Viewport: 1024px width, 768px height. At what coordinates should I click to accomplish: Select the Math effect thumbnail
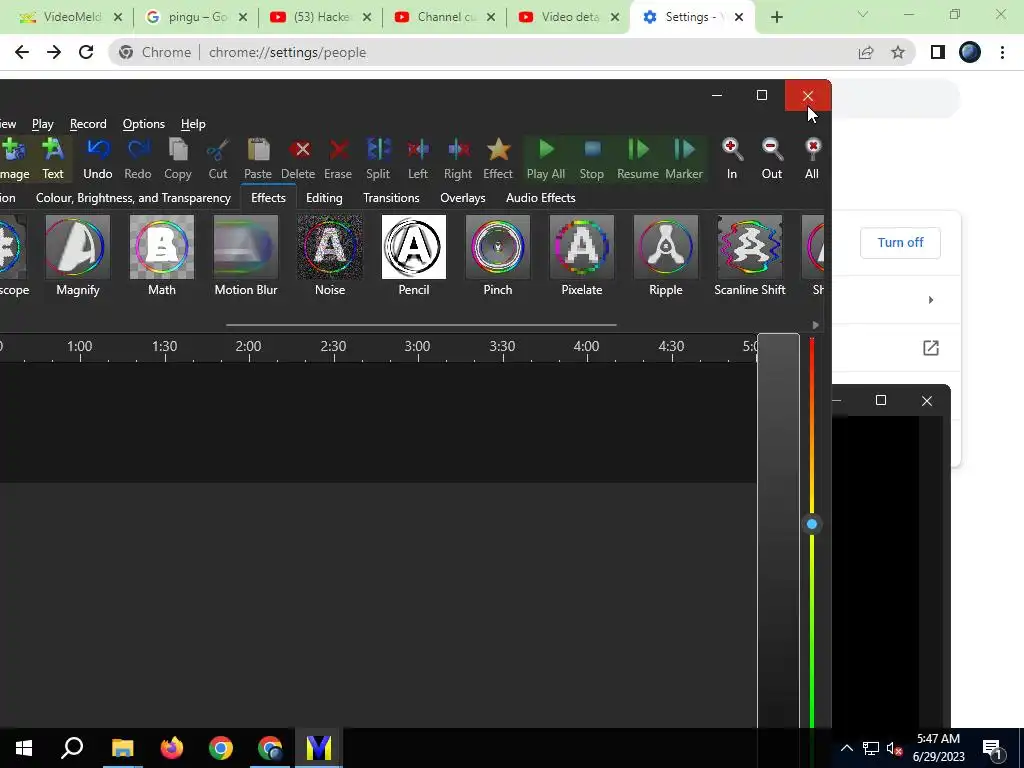(162, 256)
